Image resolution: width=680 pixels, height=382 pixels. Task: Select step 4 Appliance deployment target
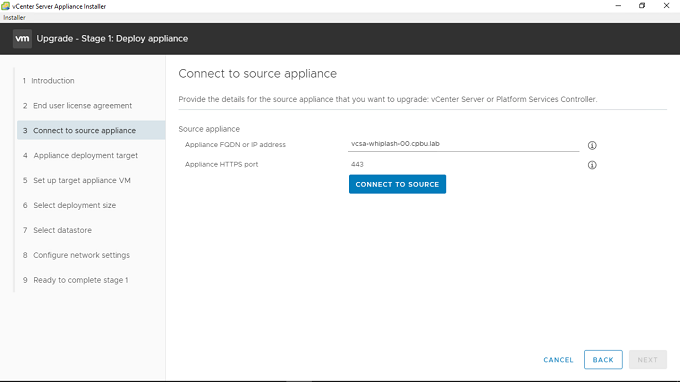[80, 155]
